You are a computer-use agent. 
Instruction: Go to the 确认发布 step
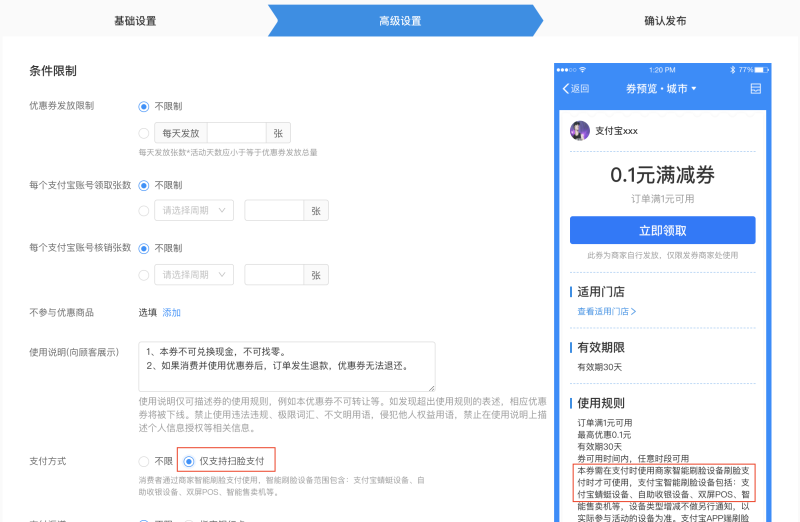665,21
